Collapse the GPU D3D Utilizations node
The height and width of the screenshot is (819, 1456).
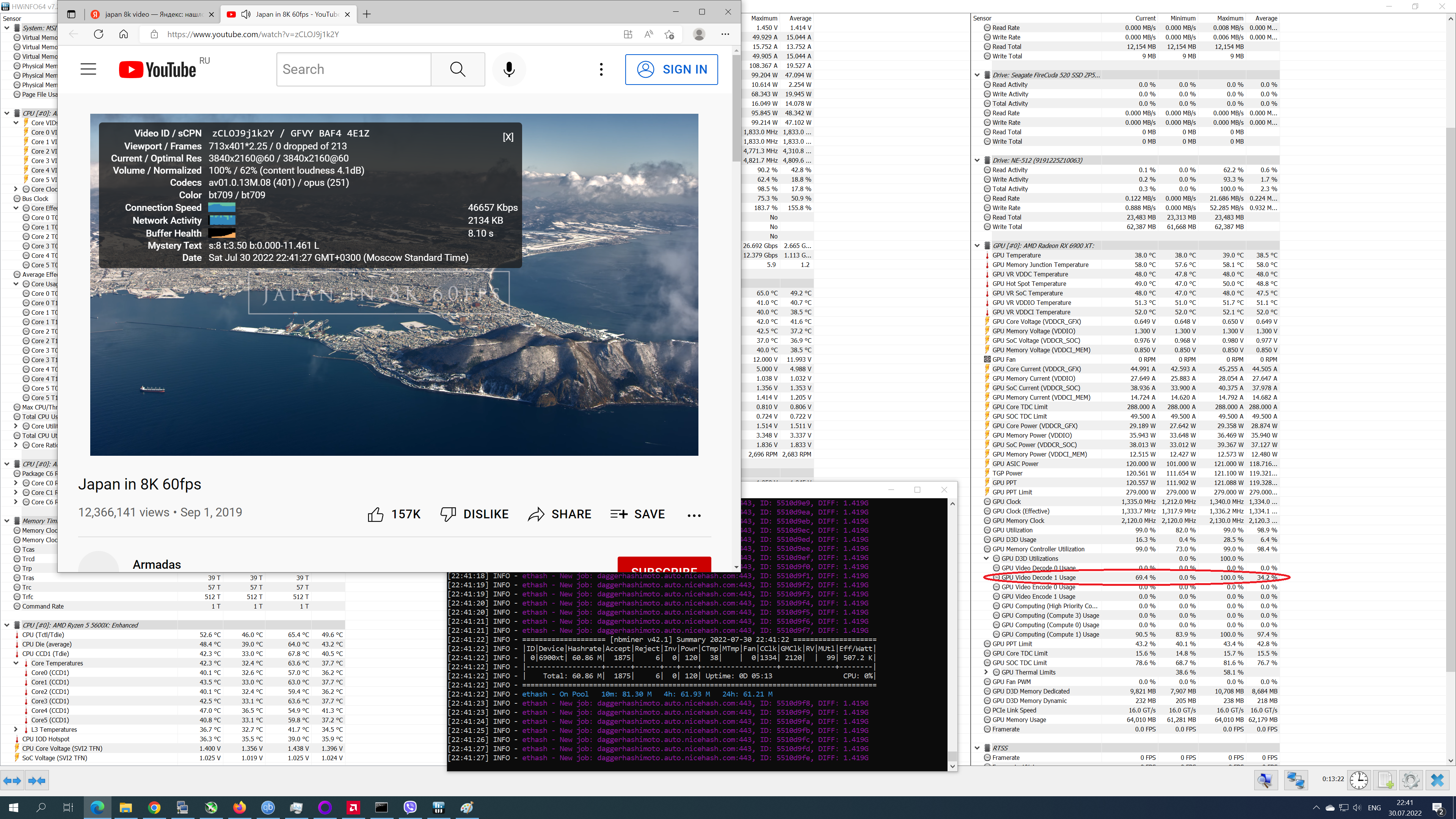tap(986, 559)
